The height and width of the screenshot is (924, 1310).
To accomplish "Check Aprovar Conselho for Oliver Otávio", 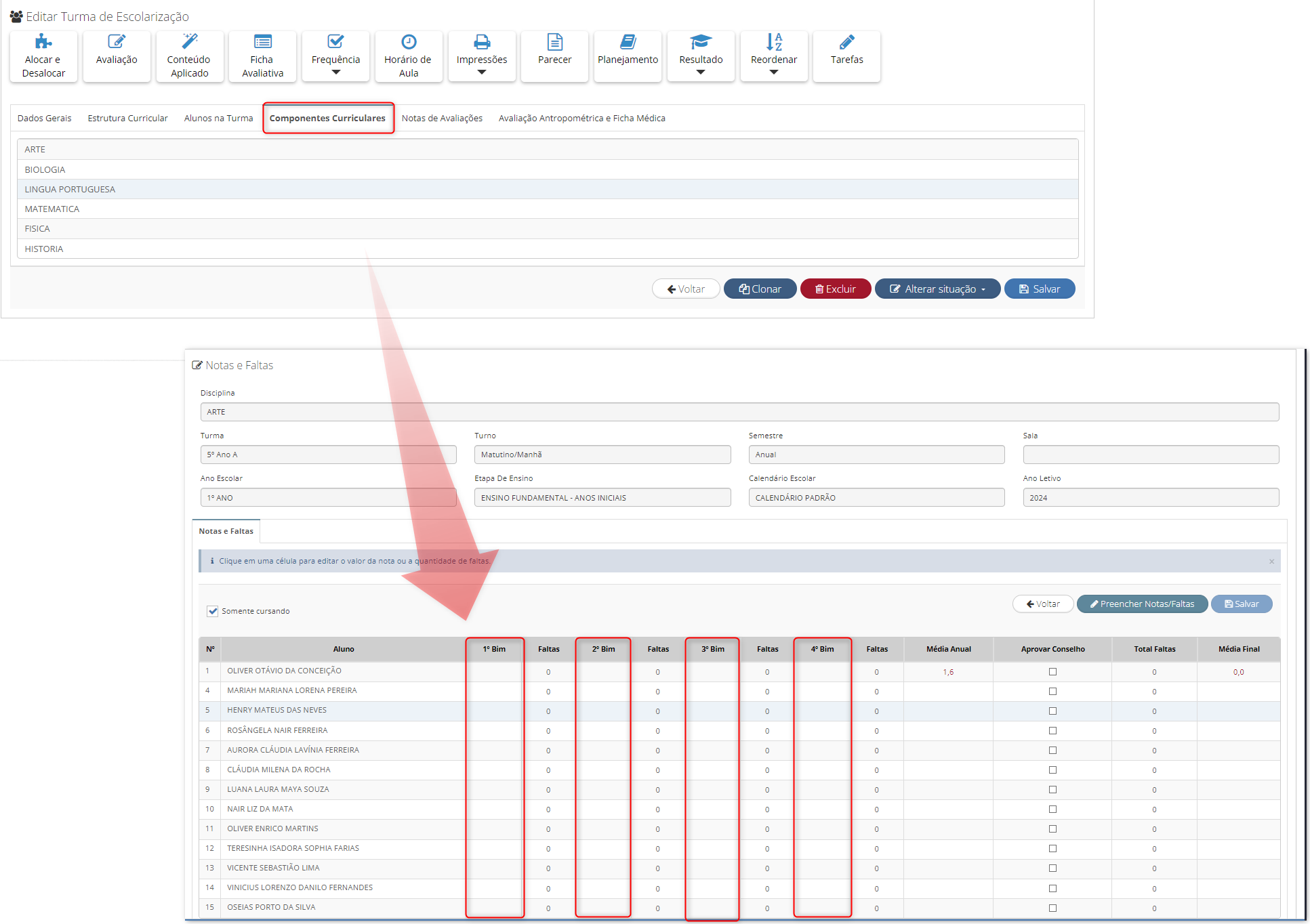I will (x=1052, y=672).
